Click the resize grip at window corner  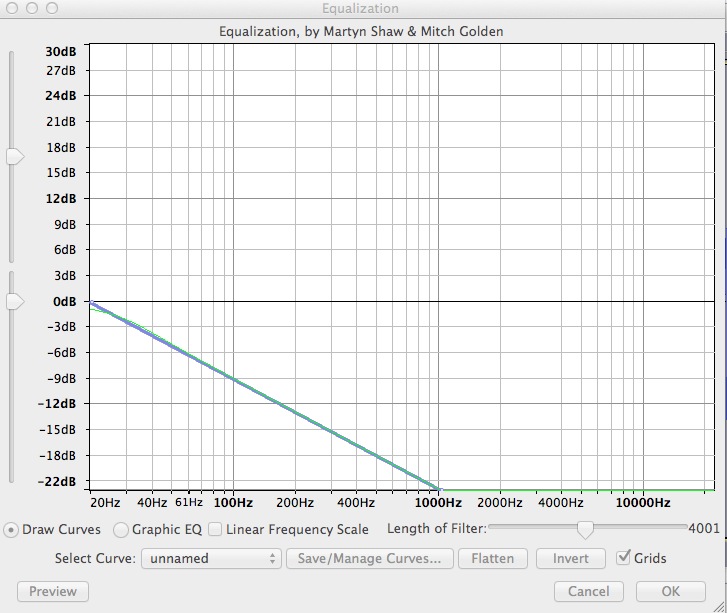(720, 607)
